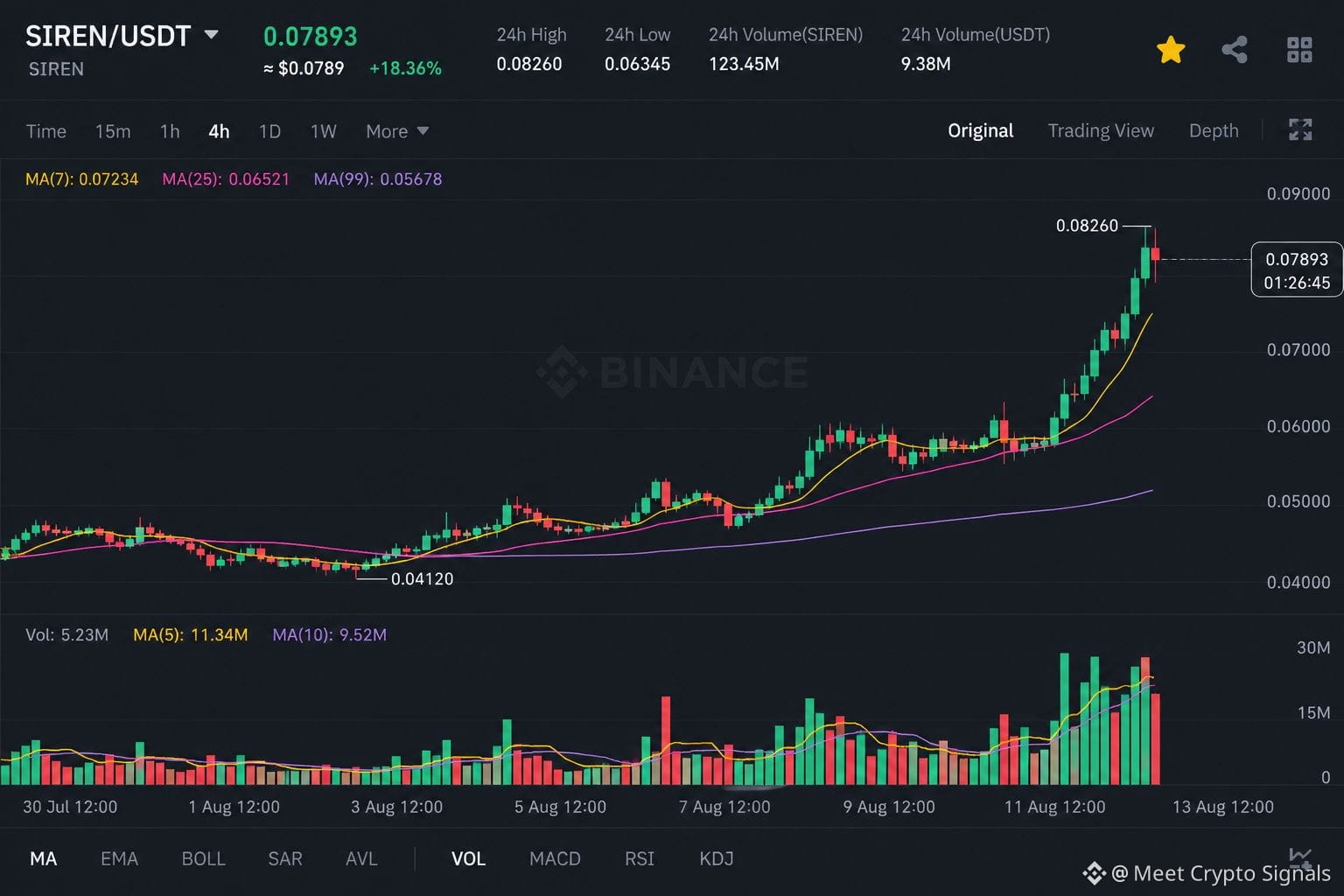This screenshot has height=896, width=1344.
Task: Click the 7 Aug 12:00 date label
Action: pyautogui.click(x=724, y=807)
